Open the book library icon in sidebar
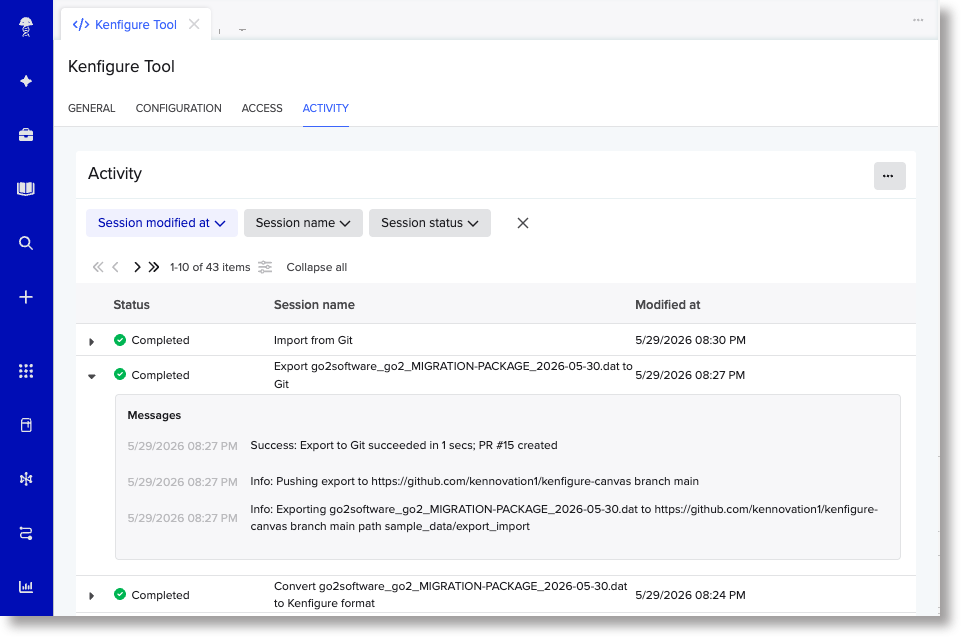Screen dimensions: 961x637 point(26,189)
